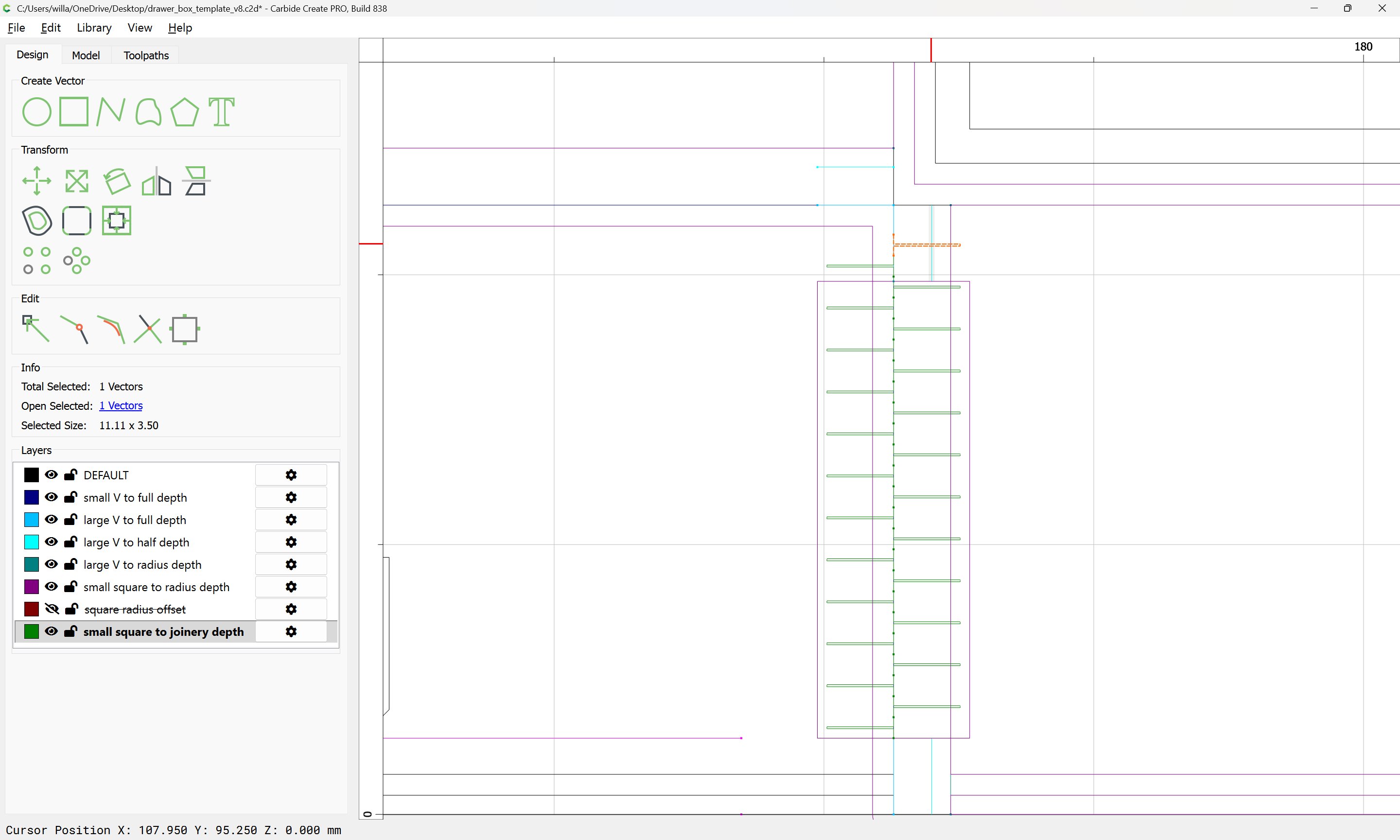Select the large V to full depth layer row
1400x840 pixels.
pyautogui.click(x=135, y=520)
